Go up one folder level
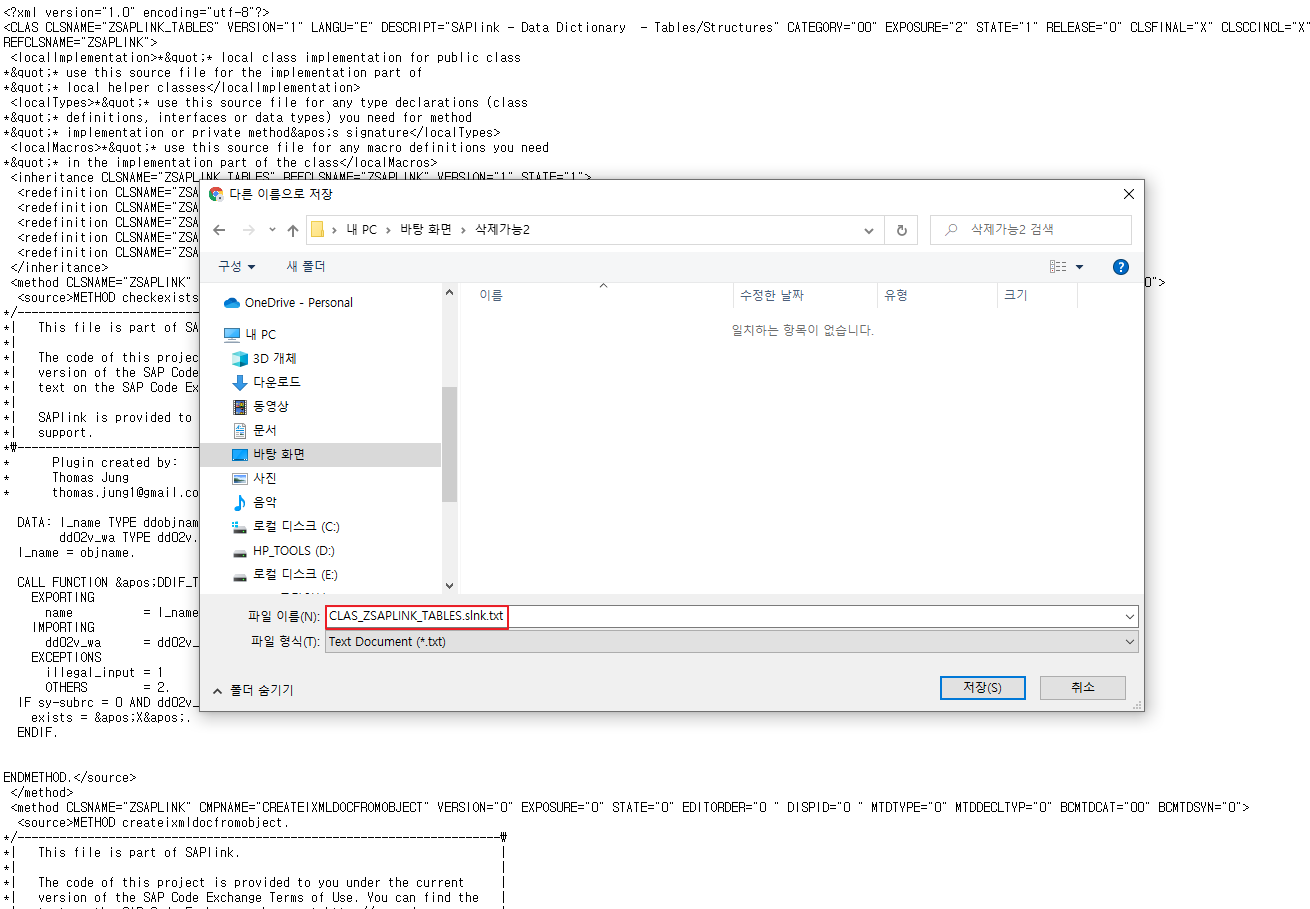The image size is (1310, 909). 292,230
